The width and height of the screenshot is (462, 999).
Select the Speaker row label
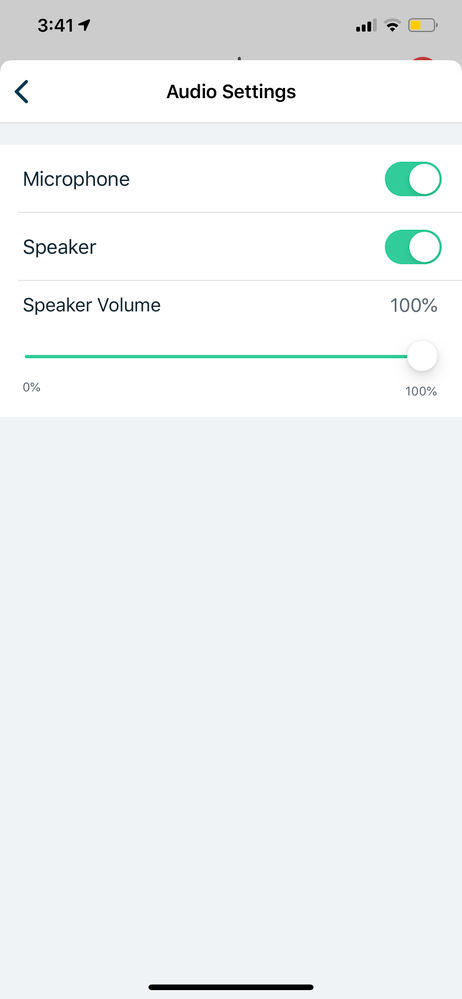59,247
